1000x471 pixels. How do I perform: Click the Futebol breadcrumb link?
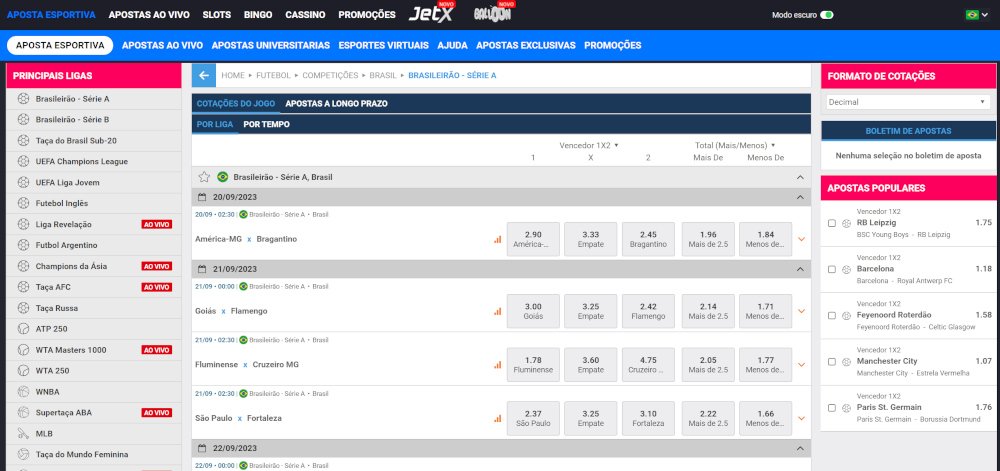273,75
